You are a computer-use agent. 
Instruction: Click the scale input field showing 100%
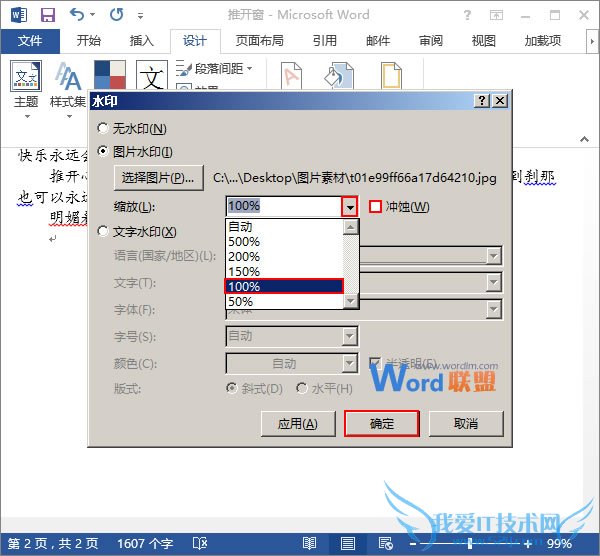point(284,206)
